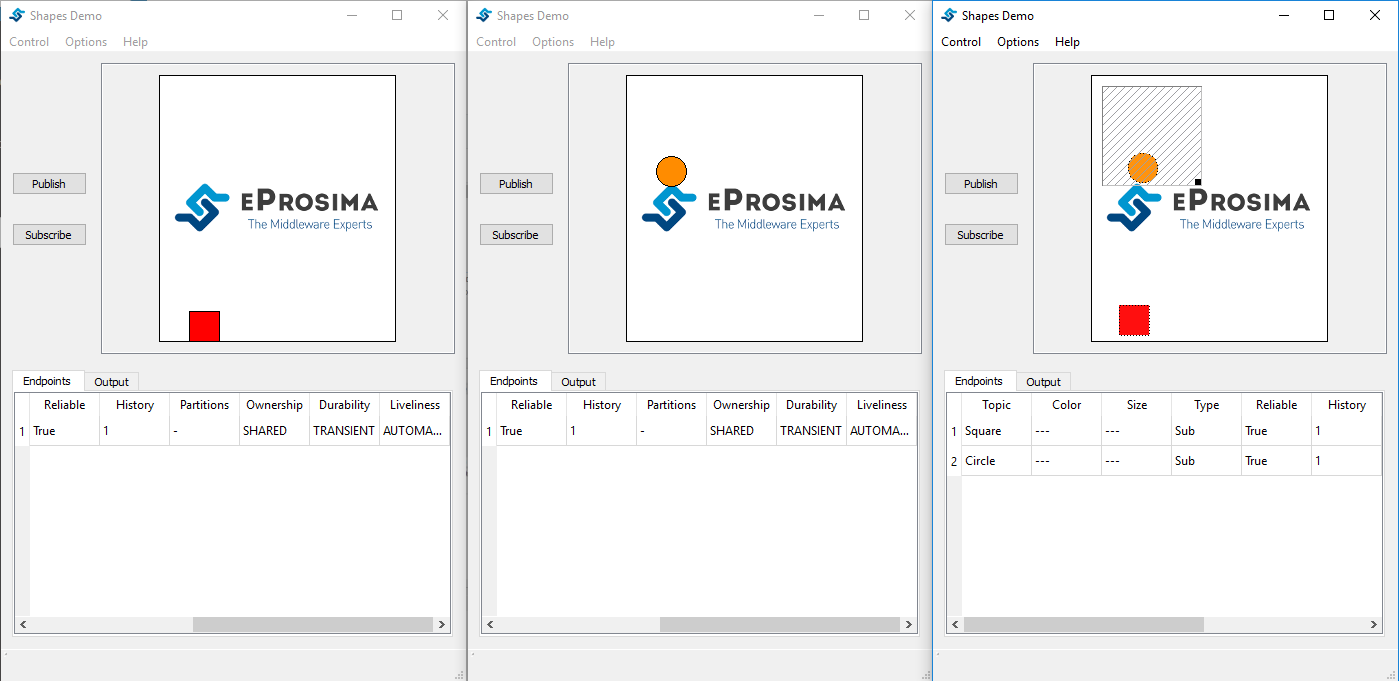Switch to Output tab in right window
This screenshot has width=1399, height=681.
(1043, 382)
